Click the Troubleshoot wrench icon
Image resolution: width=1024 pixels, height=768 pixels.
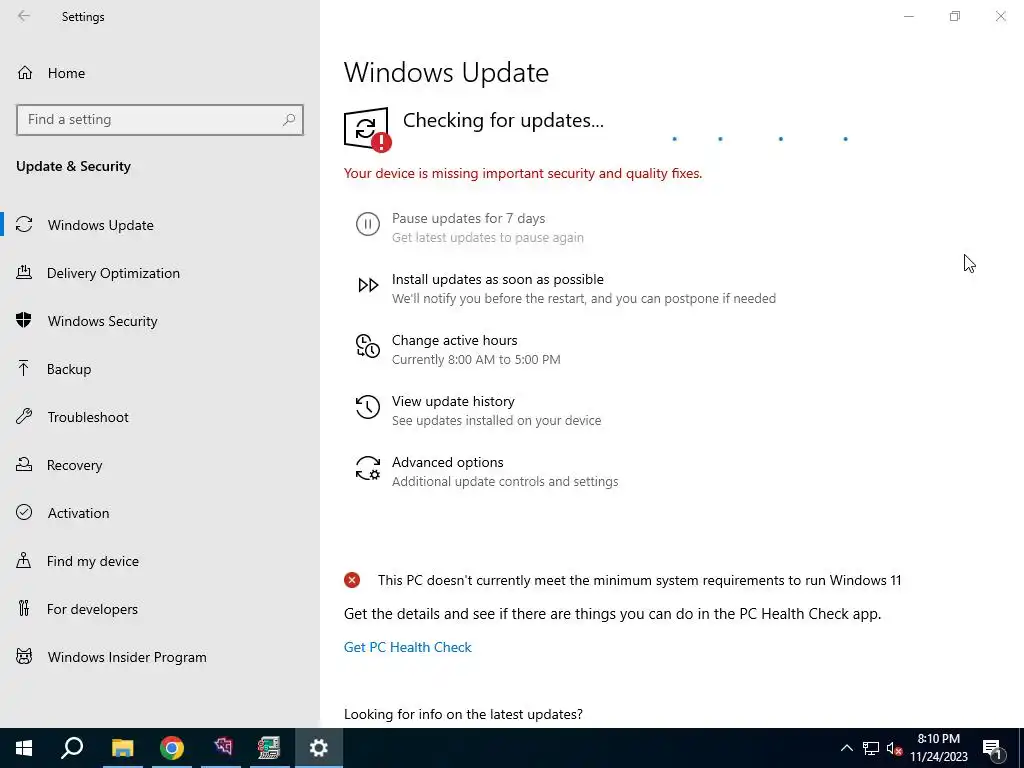[24, 417]
